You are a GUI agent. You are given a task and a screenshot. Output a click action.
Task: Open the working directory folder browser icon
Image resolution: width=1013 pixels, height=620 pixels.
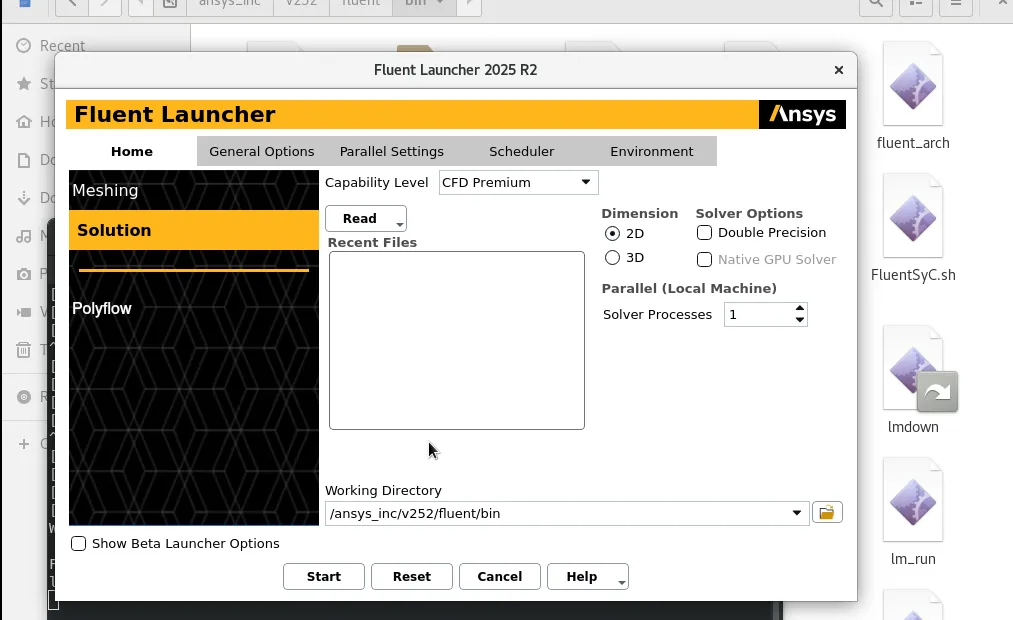click(826, 513)
